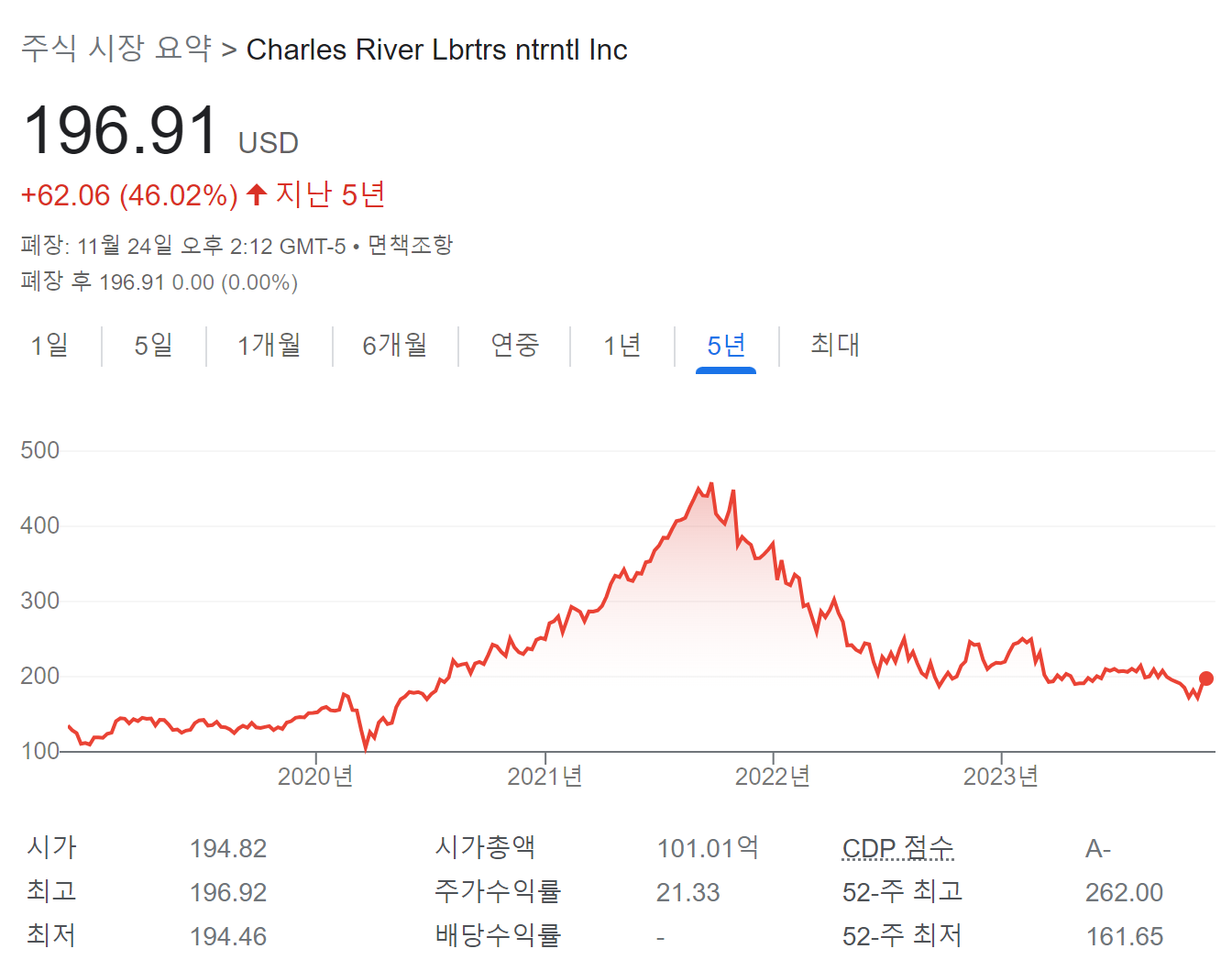Click the 300 y-axis label
This screenshot has width=1232, height=960.
coord(39,601)
